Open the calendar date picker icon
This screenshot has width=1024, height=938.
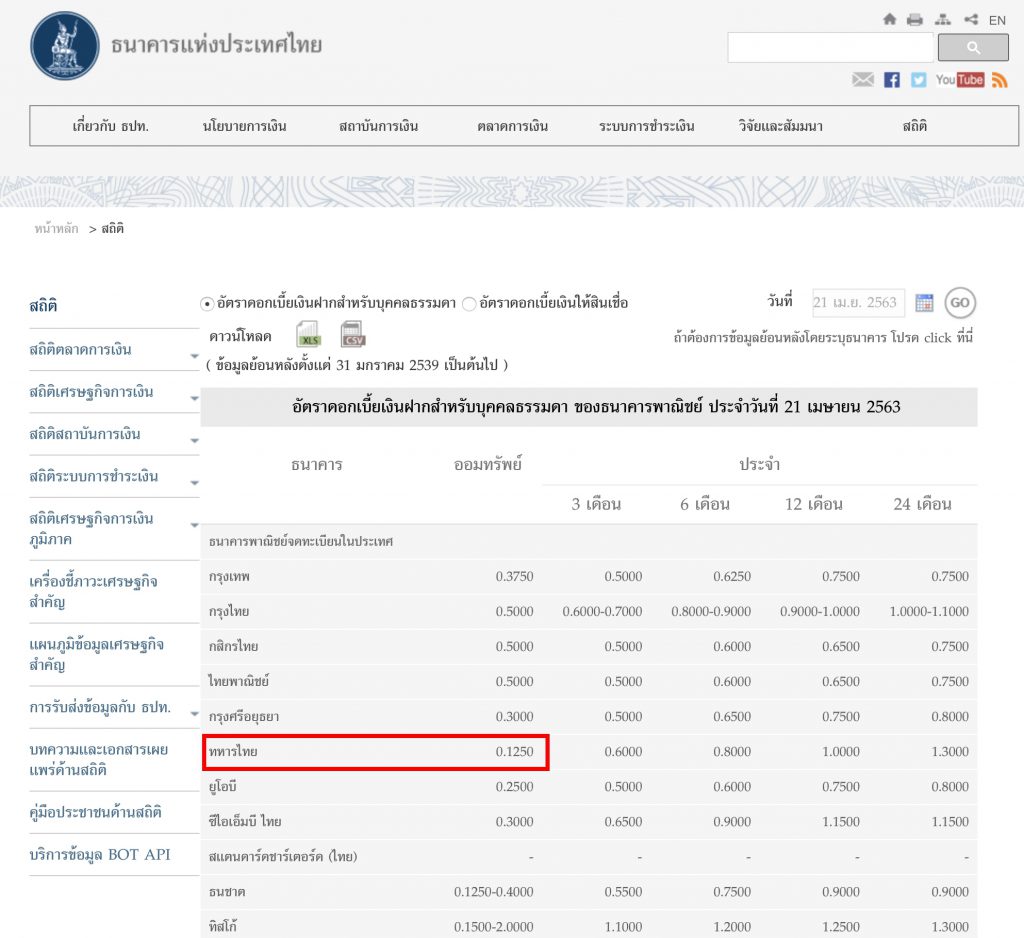pyautogui.click(x=924, y=303)
